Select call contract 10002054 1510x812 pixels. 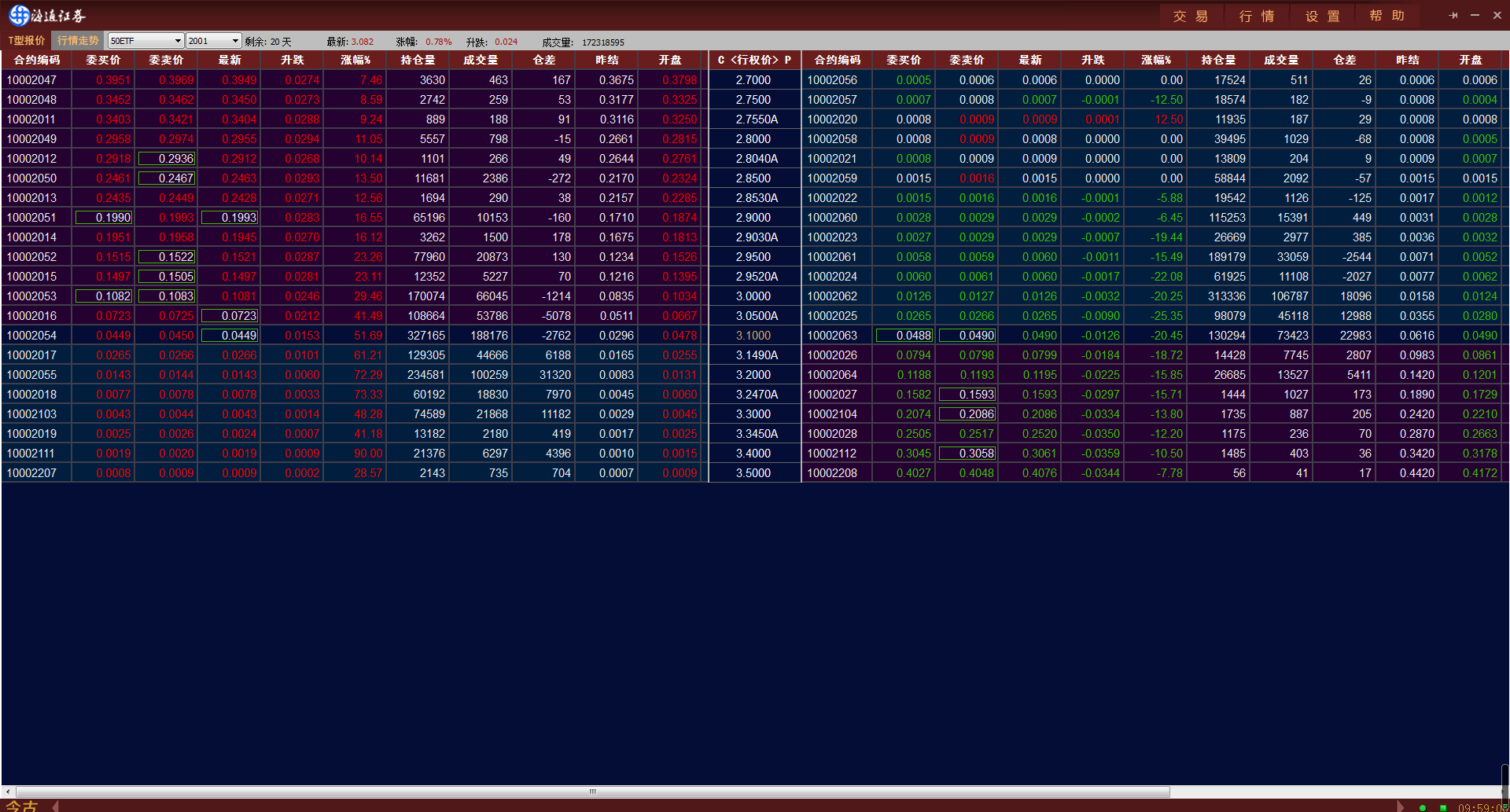tap(32, 336)
